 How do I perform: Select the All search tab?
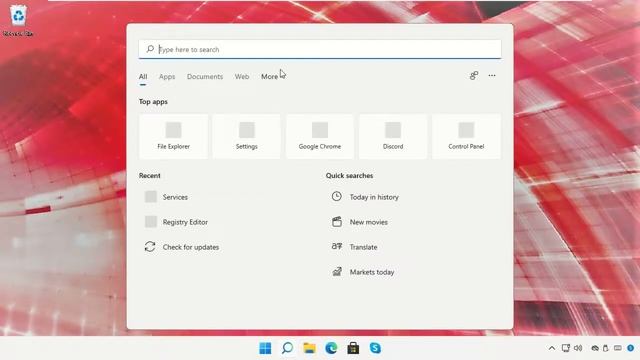click(x=143, y=76)
